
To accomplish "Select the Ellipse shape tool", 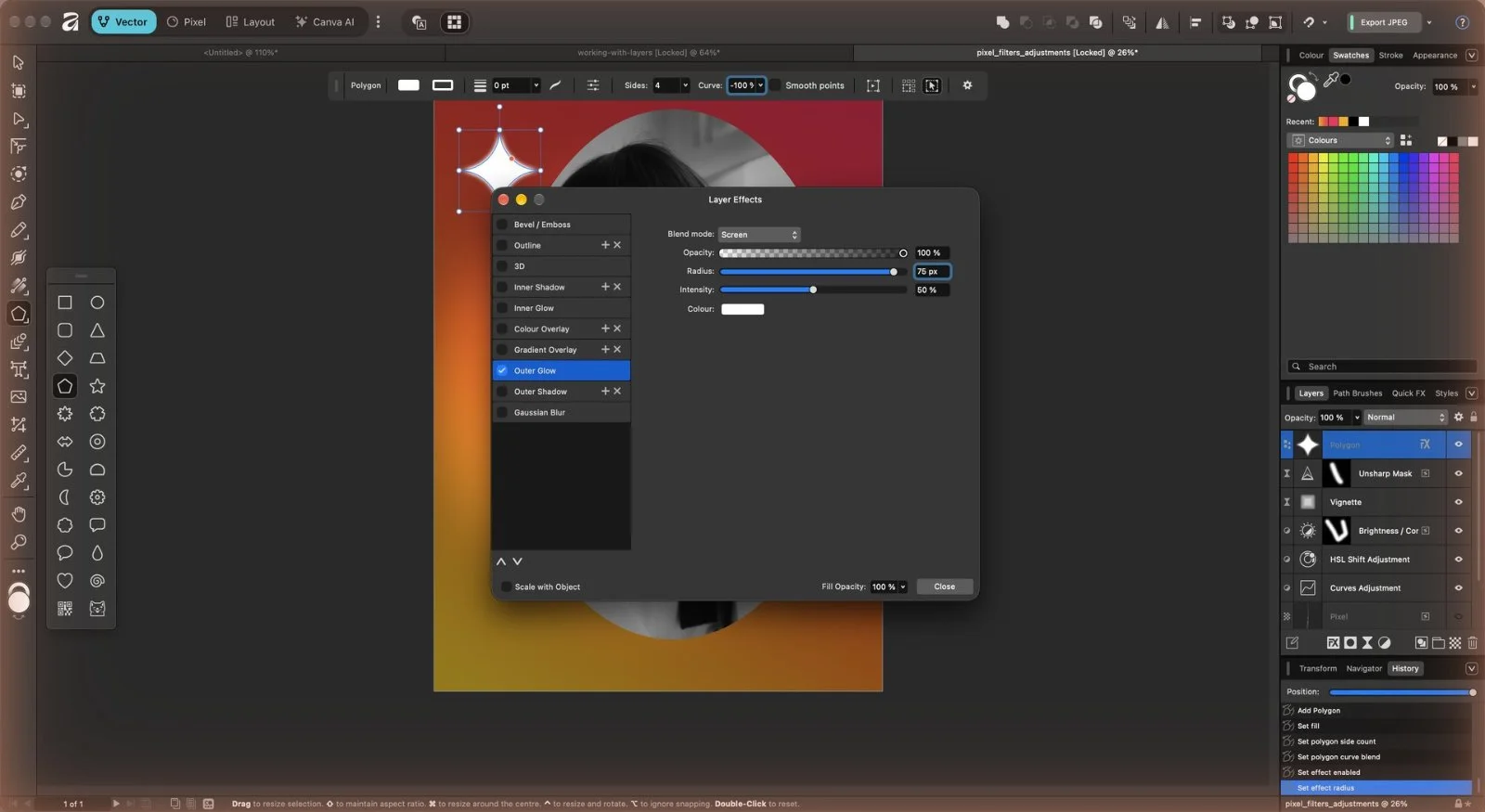I will [97, 303].
